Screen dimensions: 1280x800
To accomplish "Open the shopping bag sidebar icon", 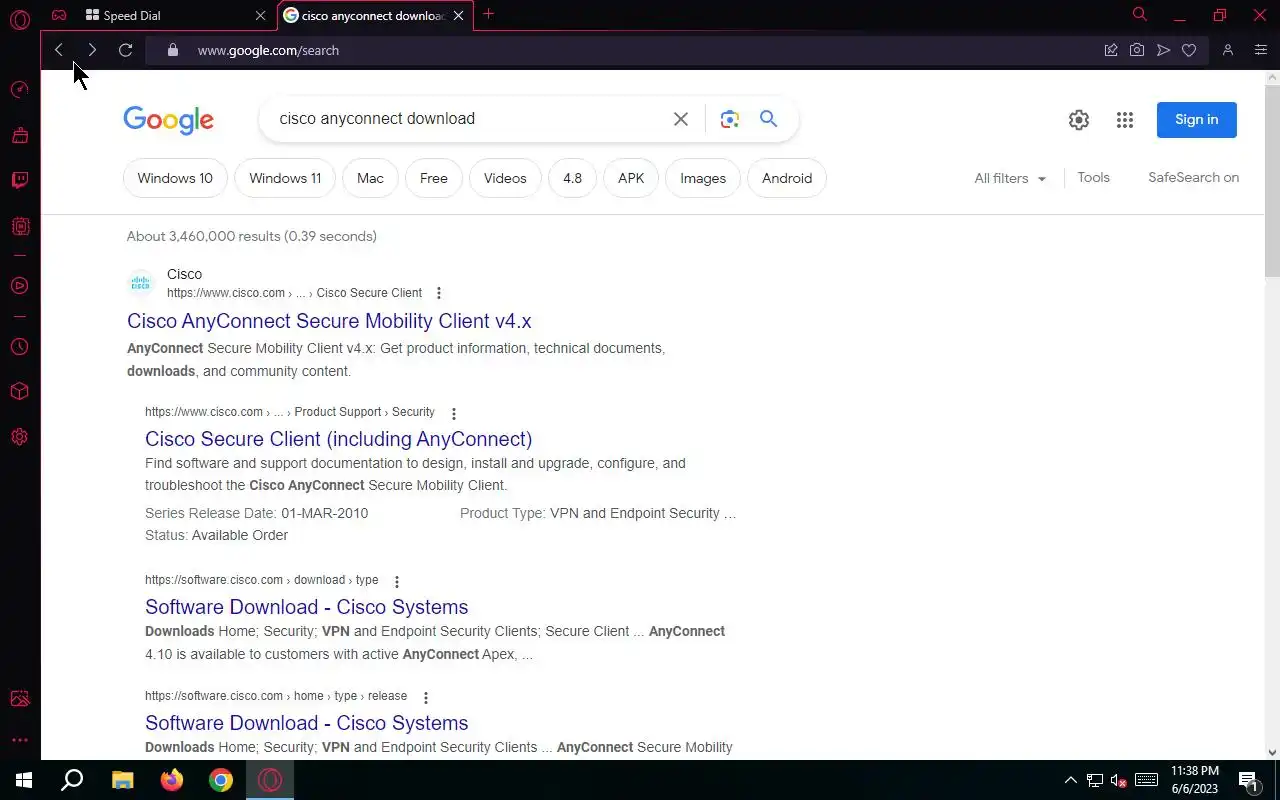I will coord(19,135).
